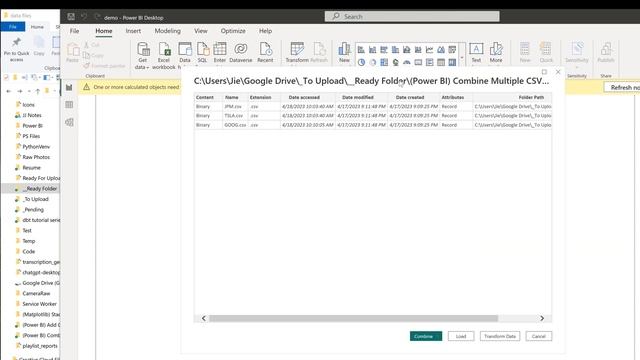Click the Explorer up arrow
Image resolution: width=640 pixels, height=360 pixels.
[x=38, y=91]
